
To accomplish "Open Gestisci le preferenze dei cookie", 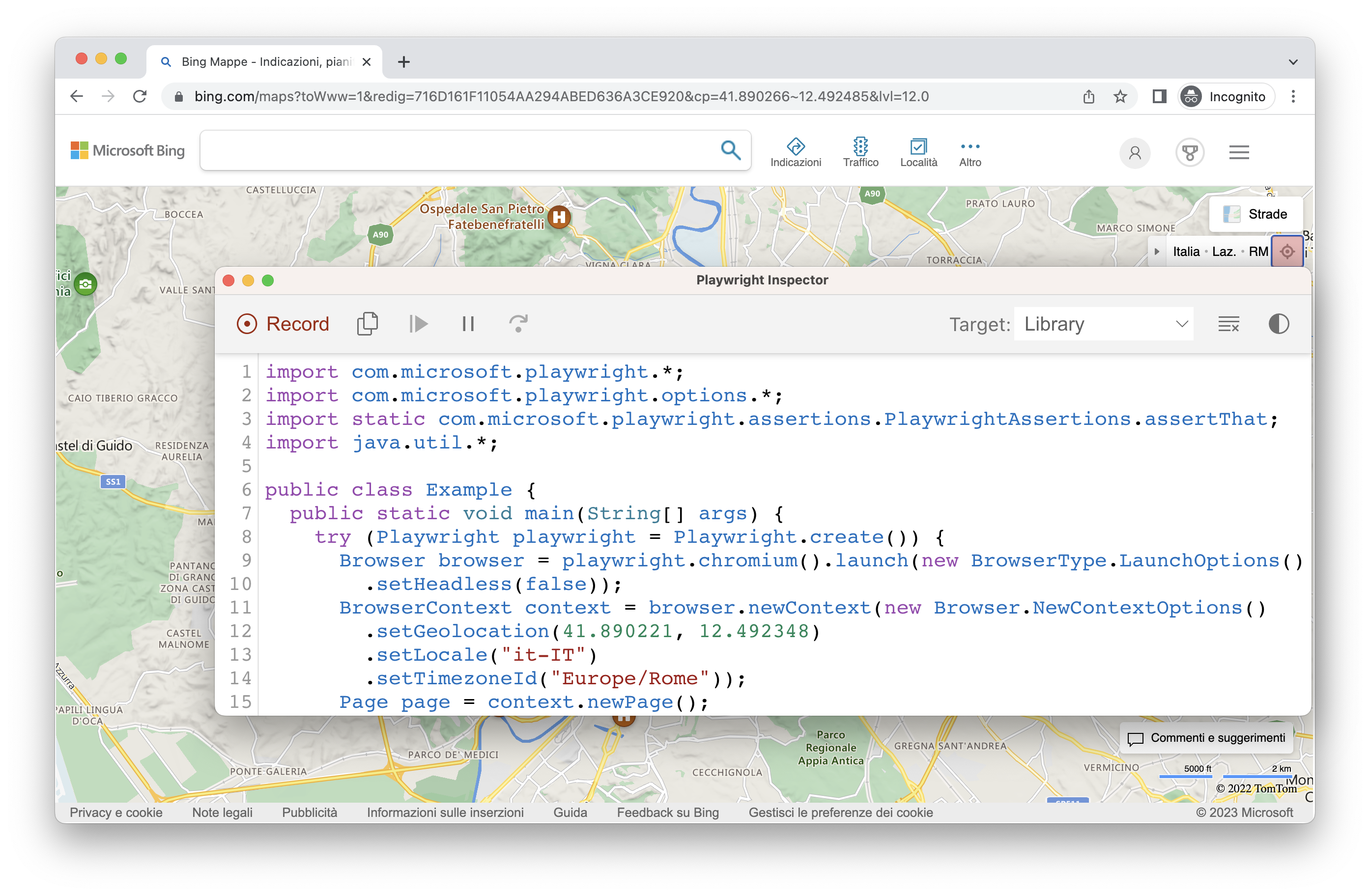I will click(x=840, y=812).
